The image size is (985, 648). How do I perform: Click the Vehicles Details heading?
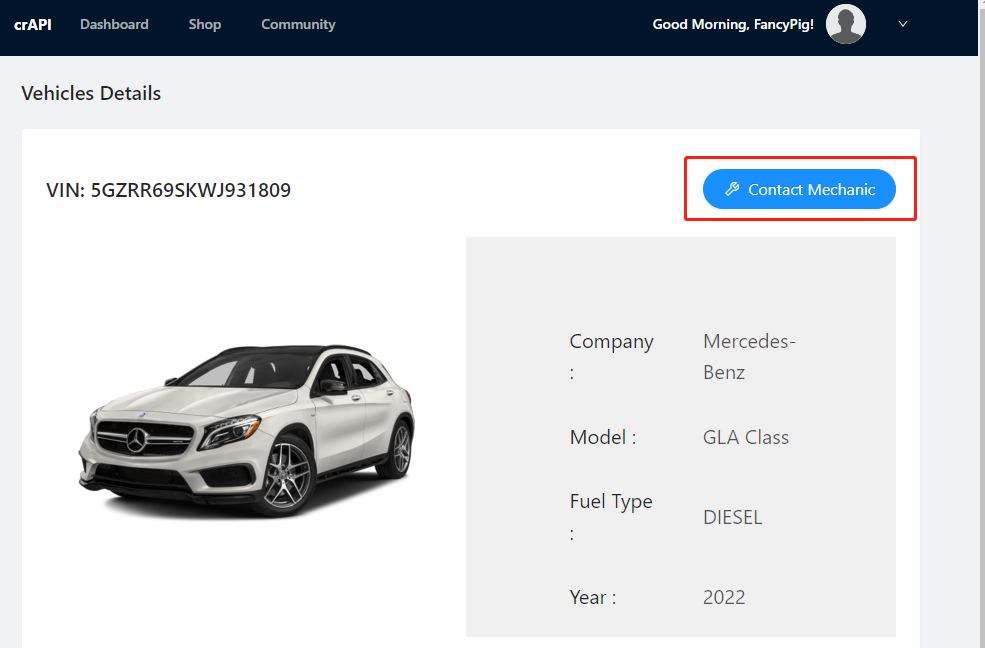click(x=91, y=94)
